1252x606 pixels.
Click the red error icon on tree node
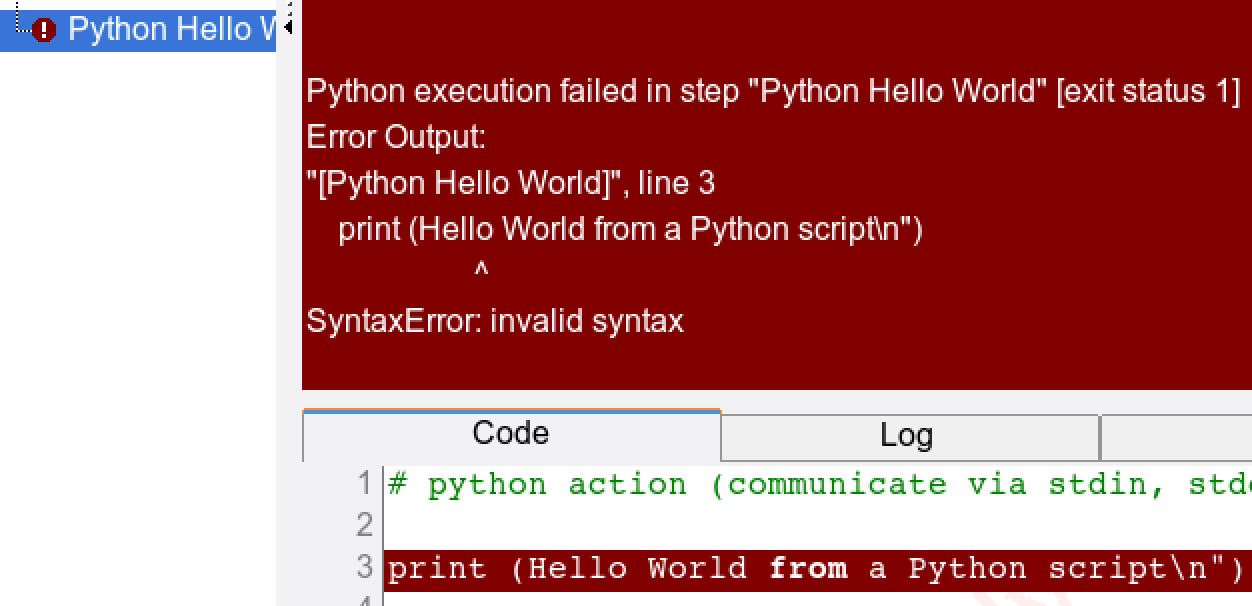click(43, 30)
